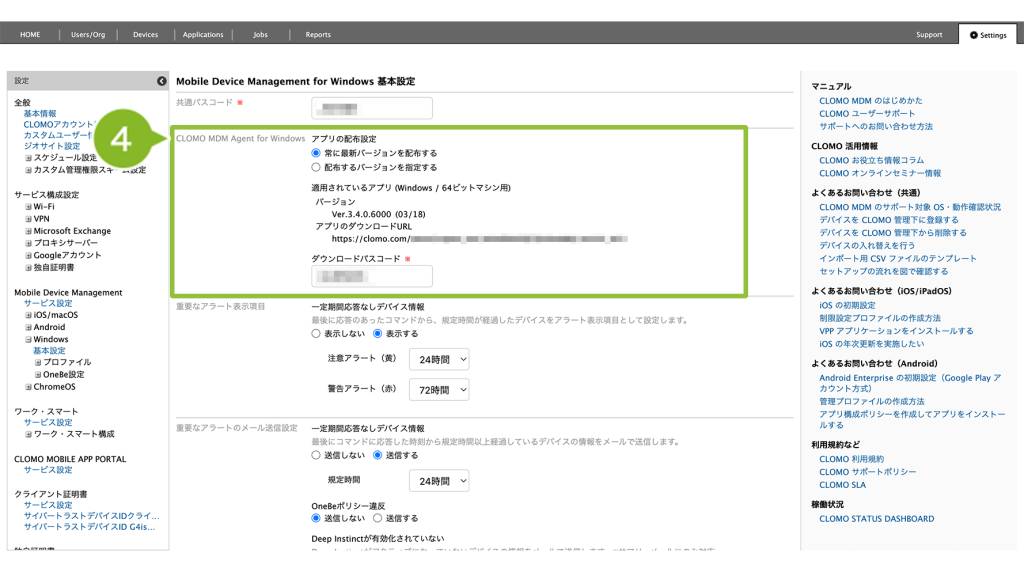The image size is (1024, 576).
Task: Open サポートへのお問い合わせ方法 link
Action: point(876,127)
